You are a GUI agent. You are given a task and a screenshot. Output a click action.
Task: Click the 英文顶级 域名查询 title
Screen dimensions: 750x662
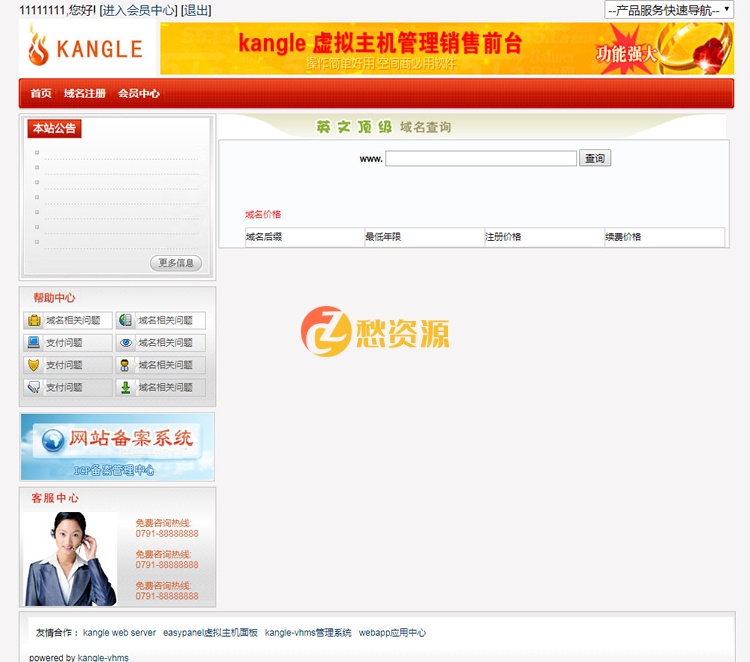(x=384, y=127)
